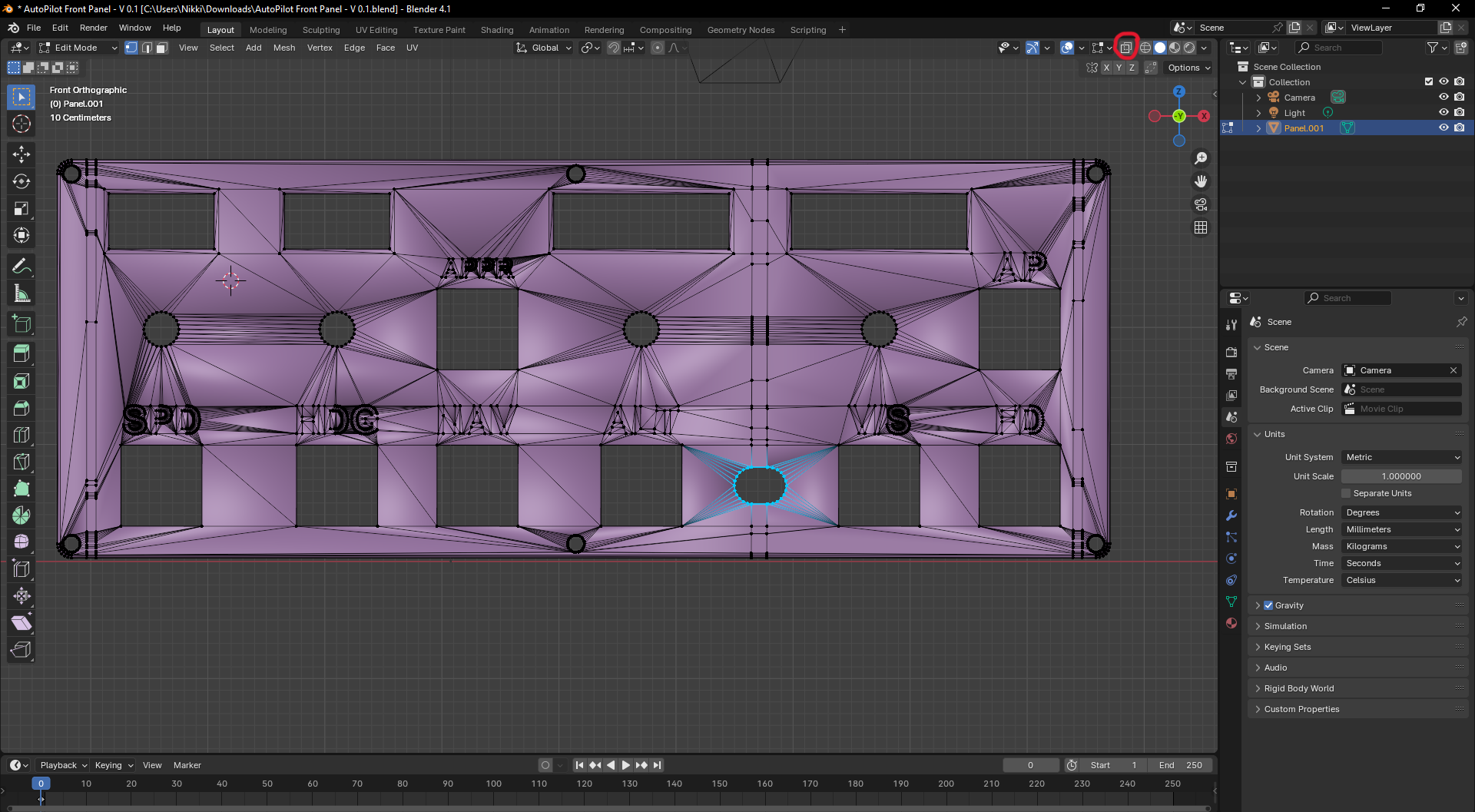Viewport: 1475px width, 812px height.
Task: Select the Measure tool
Action: coord(22,293)
